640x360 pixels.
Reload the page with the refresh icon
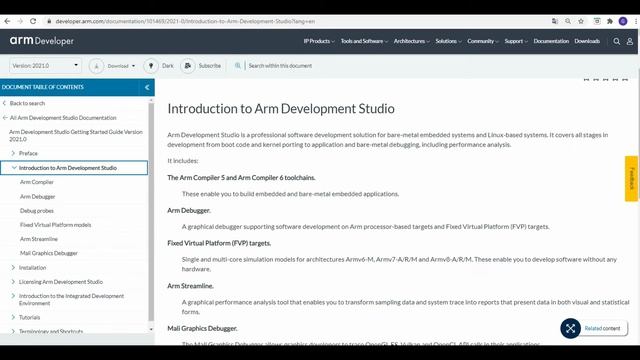coord(33,21)
